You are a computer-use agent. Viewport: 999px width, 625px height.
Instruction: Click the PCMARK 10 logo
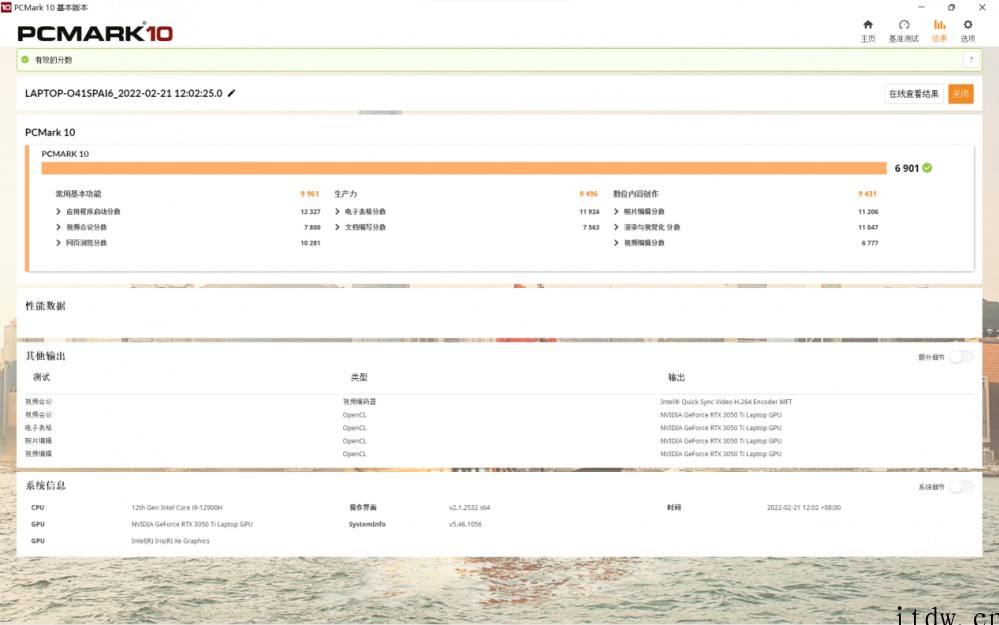(95, 32)
